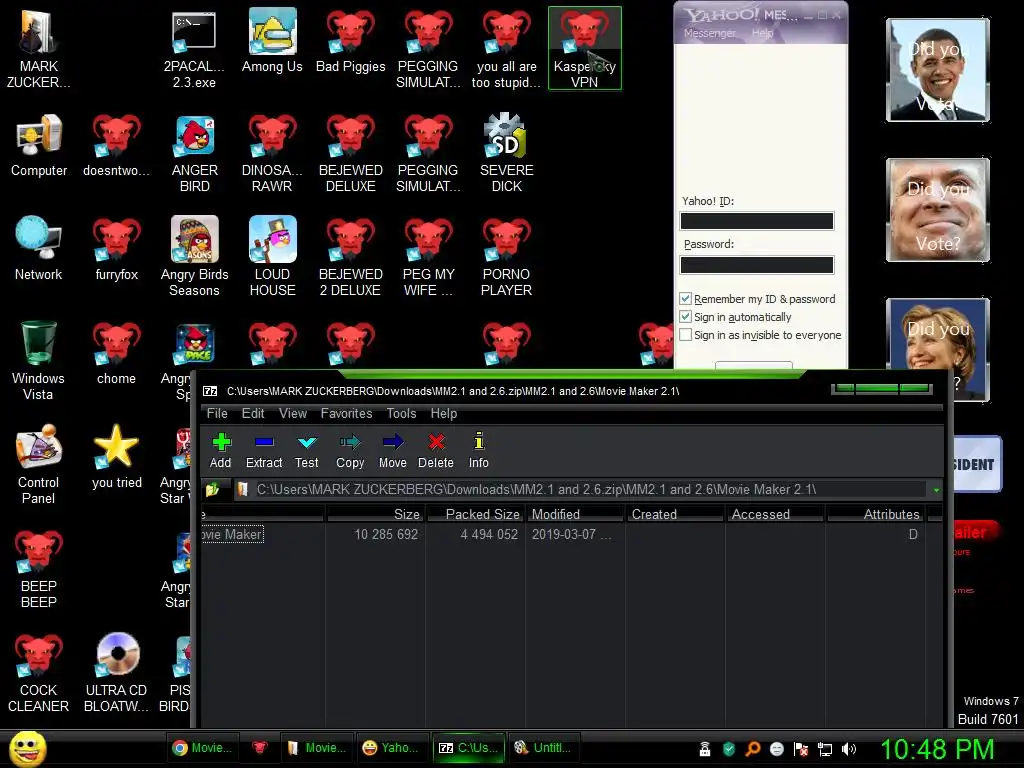Screen dimensions: 1024x768
Task: Select the BEEP BEEP desktop icon
Action: point(39,569)
